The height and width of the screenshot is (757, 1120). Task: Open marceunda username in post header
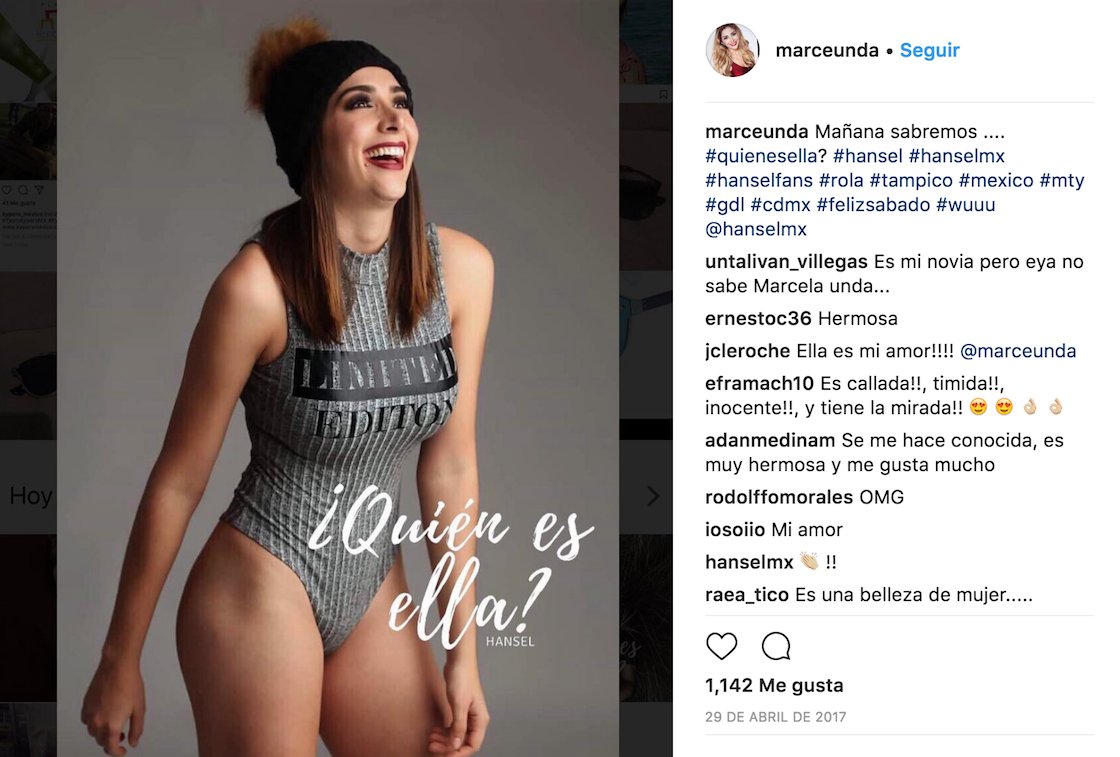point(826,50)
